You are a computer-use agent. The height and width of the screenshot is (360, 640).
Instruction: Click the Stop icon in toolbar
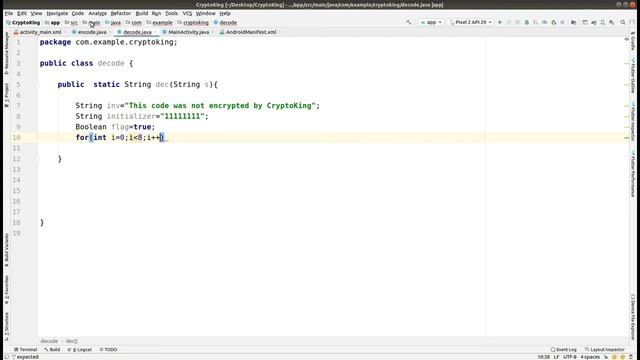point(562,22)
